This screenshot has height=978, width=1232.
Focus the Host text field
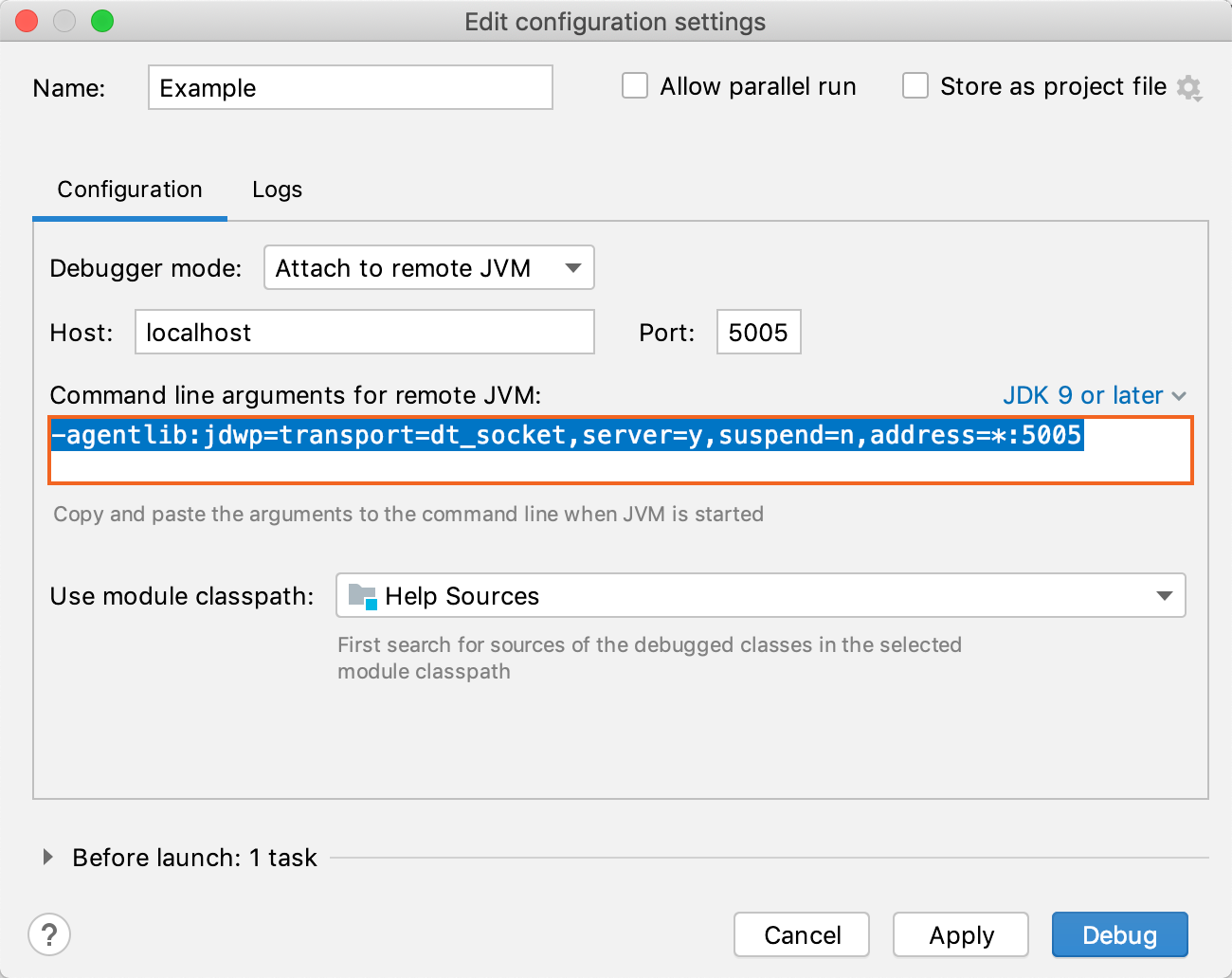point(364,333)
